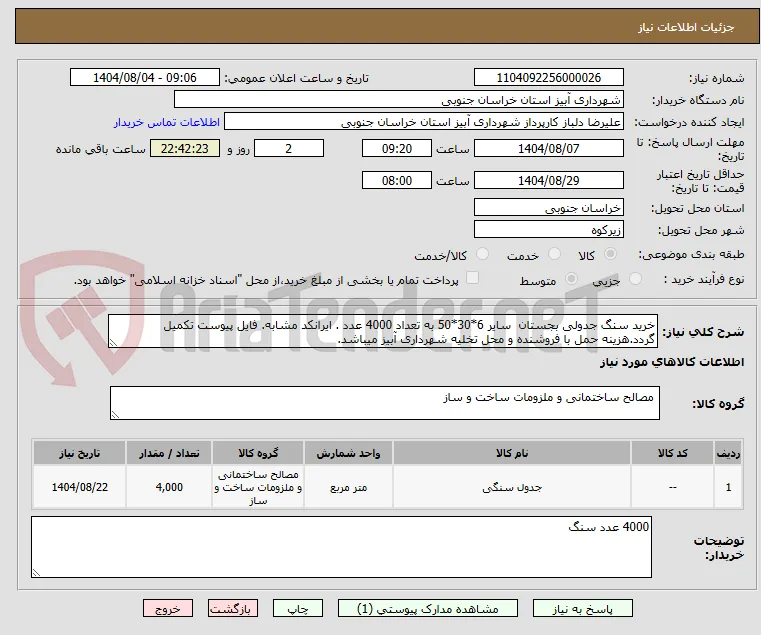This screenshot has width=761, height=635.
Task: Click the شرح کلی نیاز textarea resize grip
Action: coord(114,342)
